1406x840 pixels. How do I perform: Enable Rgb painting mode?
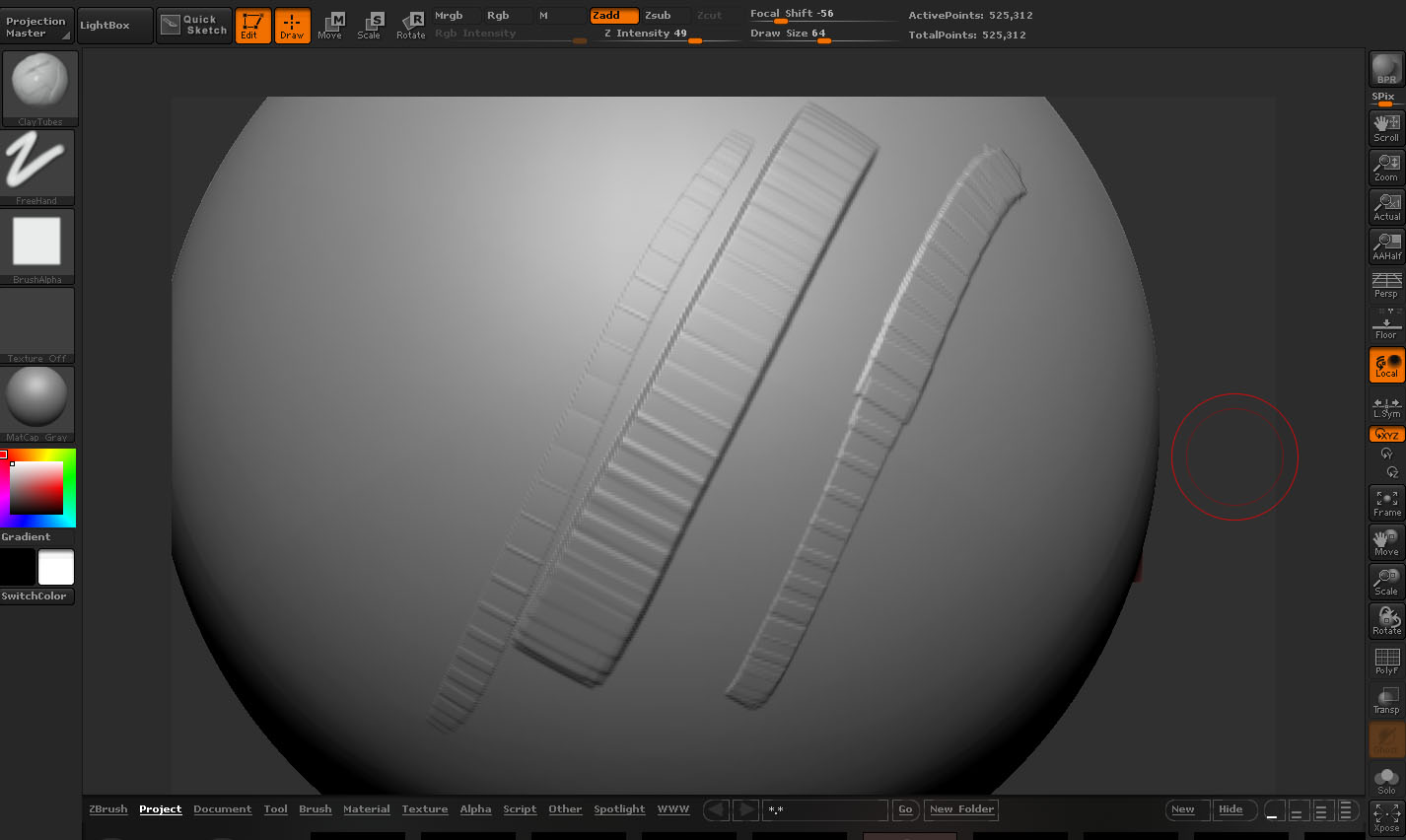(x=508, y=16)
